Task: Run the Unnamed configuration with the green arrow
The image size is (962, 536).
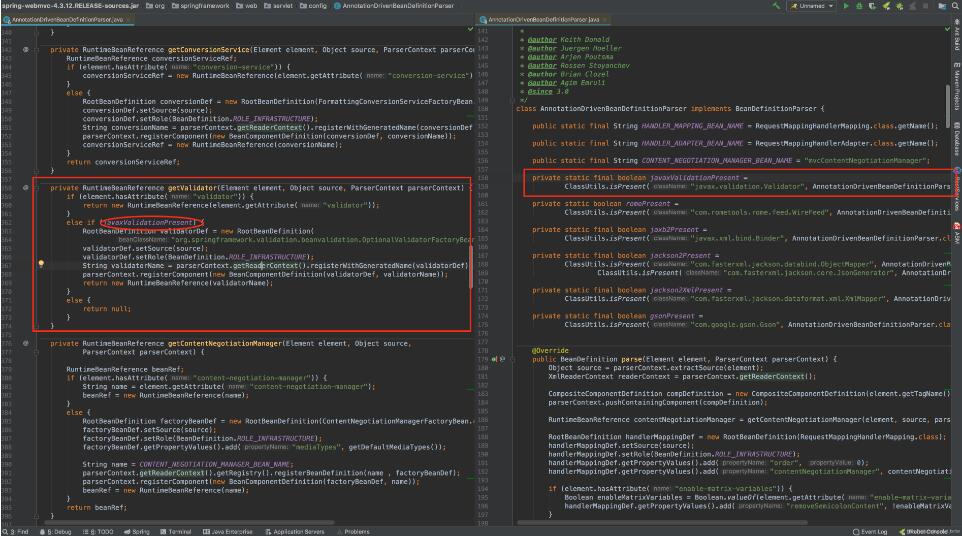Action: click(x=845, y=6)
